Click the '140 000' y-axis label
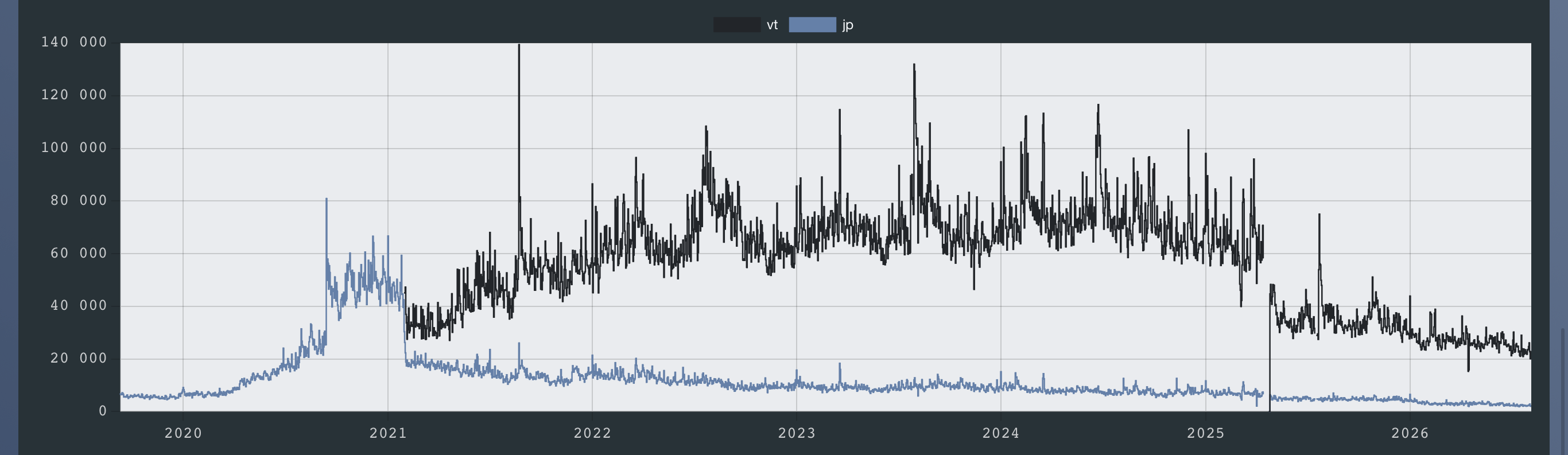Image resolution: width=1568 pixels, height=455 pixels. 74,42
